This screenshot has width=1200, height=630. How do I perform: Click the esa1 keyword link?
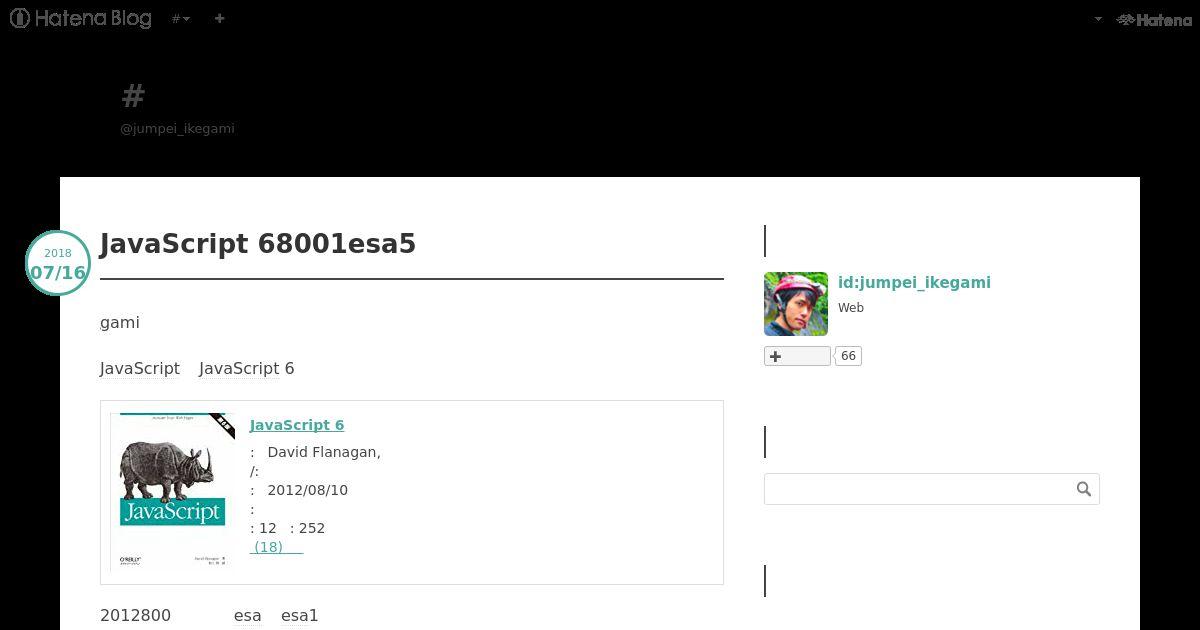[x=300, y=615]
